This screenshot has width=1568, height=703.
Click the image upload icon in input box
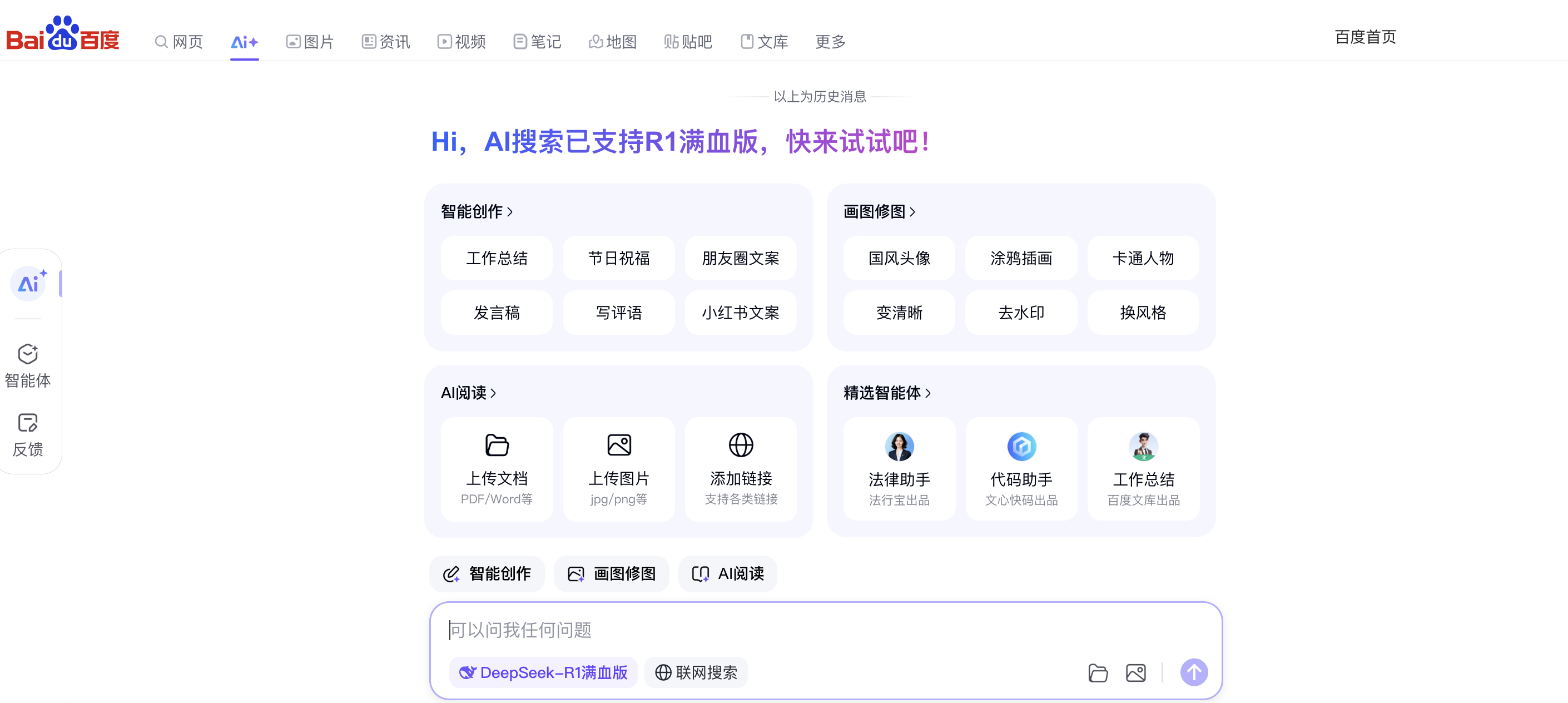click(x=1135, y=672)
